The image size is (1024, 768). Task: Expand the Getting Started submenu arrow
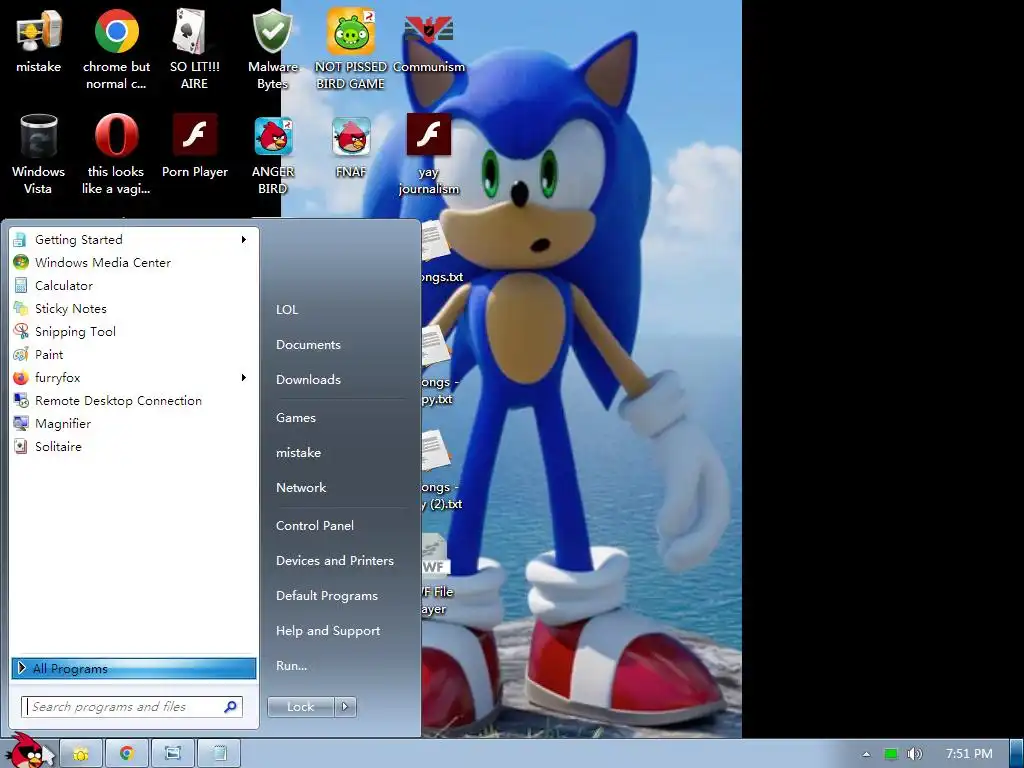(244, 240)
